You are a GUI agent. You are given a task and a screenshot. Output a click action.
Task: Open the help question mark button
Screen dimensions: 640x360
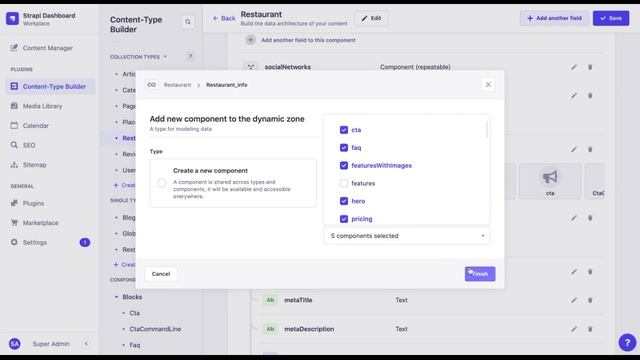pyautogui.click(x=627, y=342)
